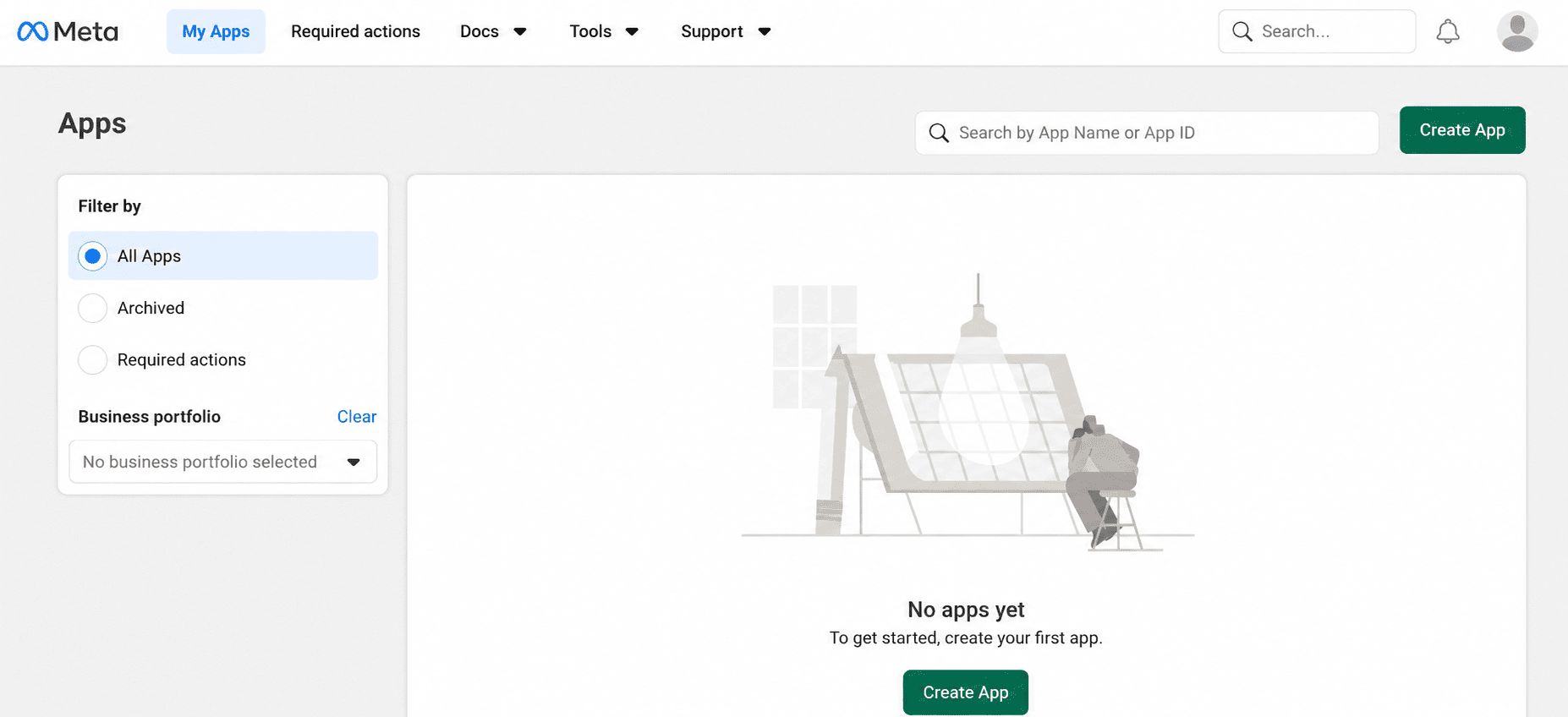
Task: Expand the Support menu
Action: 726,31
